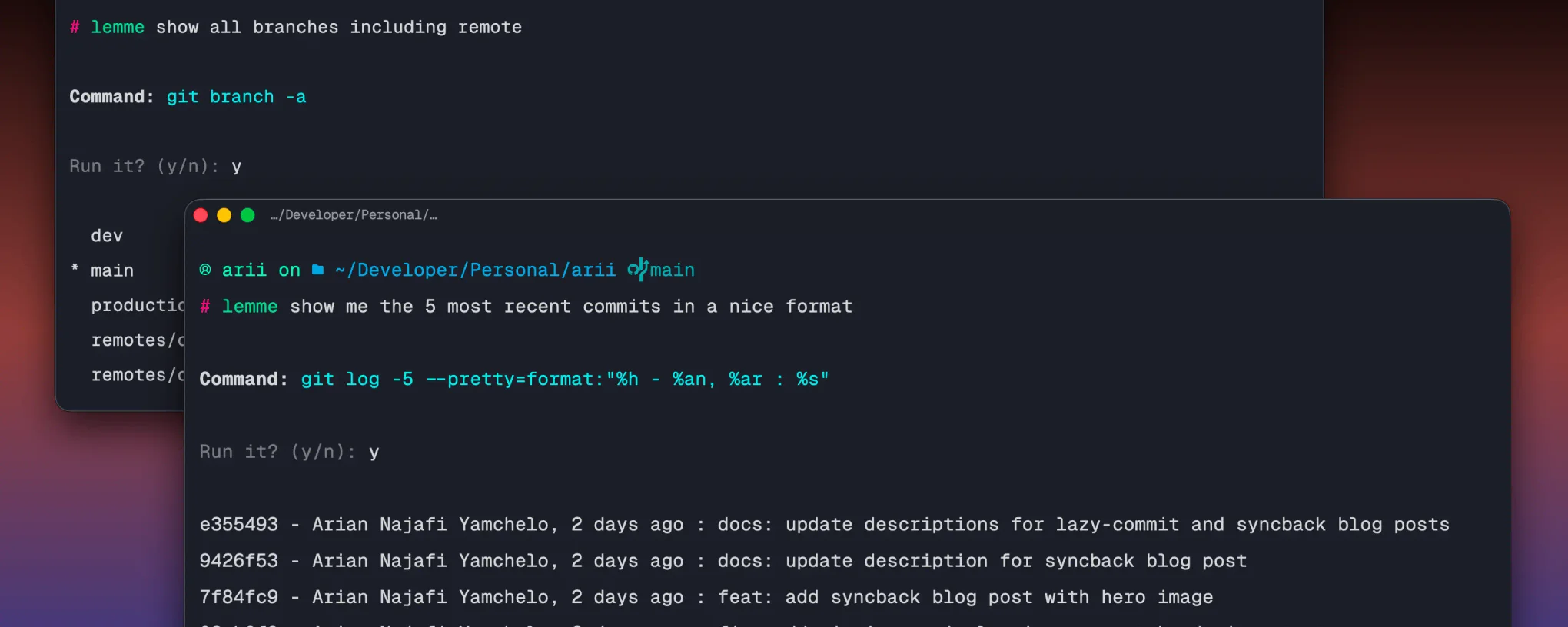Click the first 'remotes/' line in back terminal
This screenshot has height=627, width=1568.
pyautogui.click(x=138, y=340)
